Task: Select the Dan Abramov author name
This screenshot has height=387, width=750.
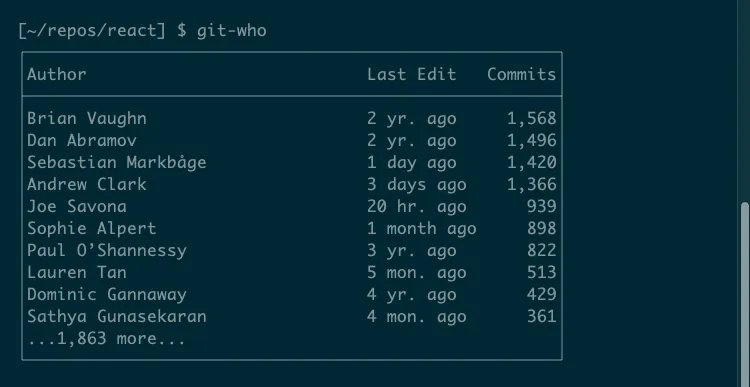Action: [x=82, y=141]
